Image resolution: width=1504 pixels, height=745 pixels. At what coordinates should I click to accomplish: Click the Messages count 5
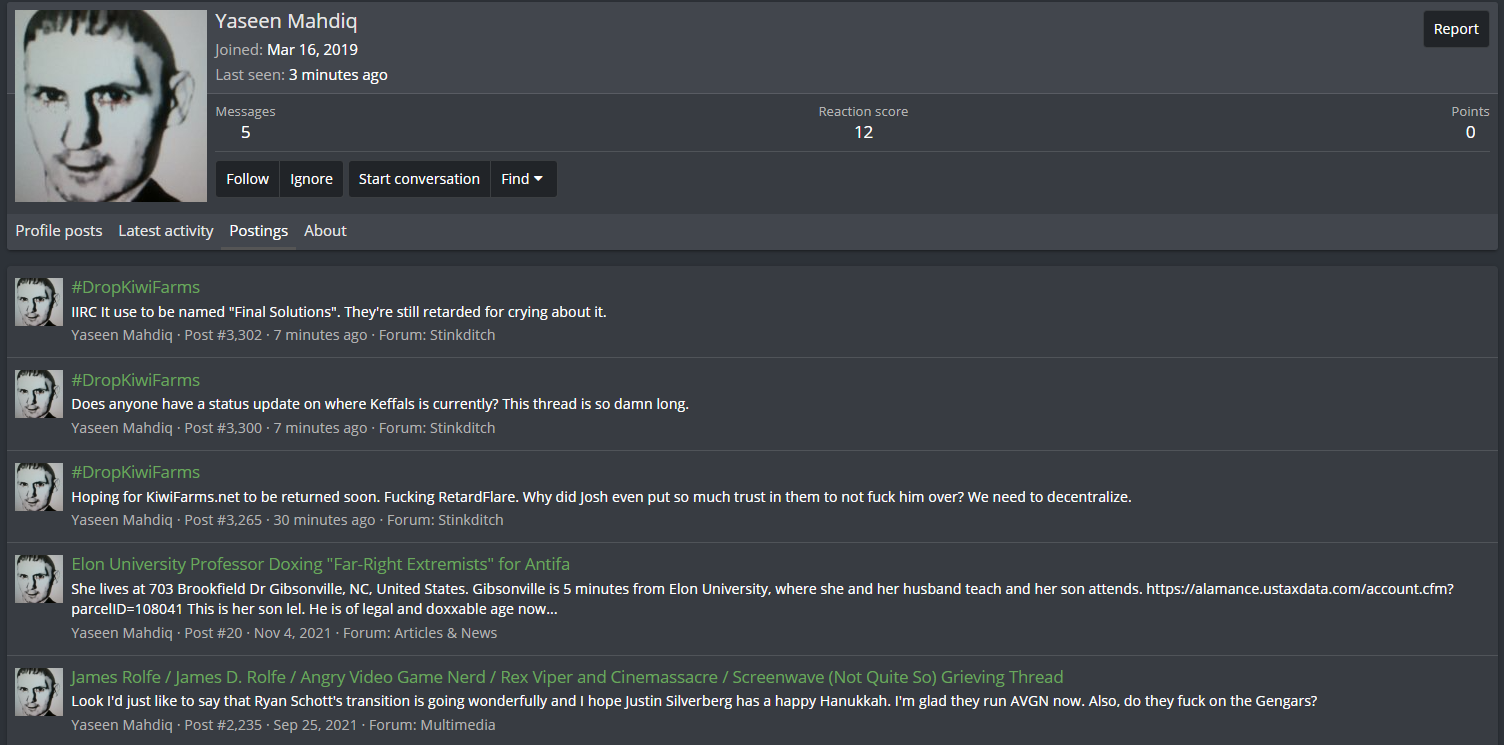pos(246,132)
